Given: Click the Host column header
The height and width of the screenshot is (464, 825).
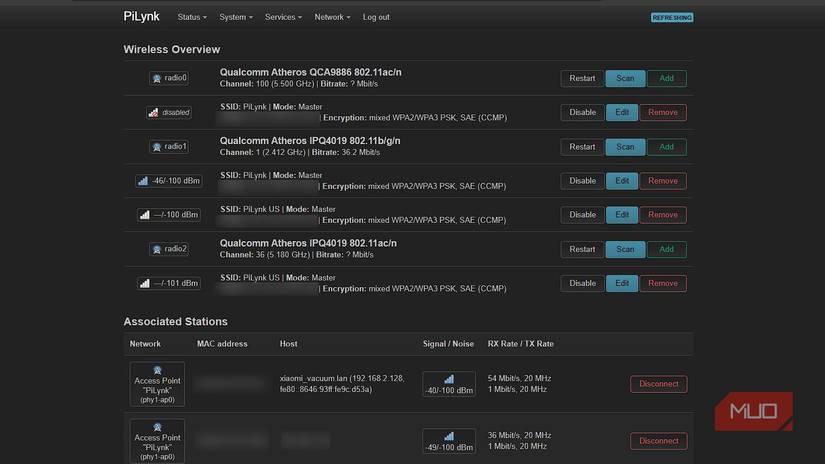Looking at the screenshot, I should pos(288,344).
